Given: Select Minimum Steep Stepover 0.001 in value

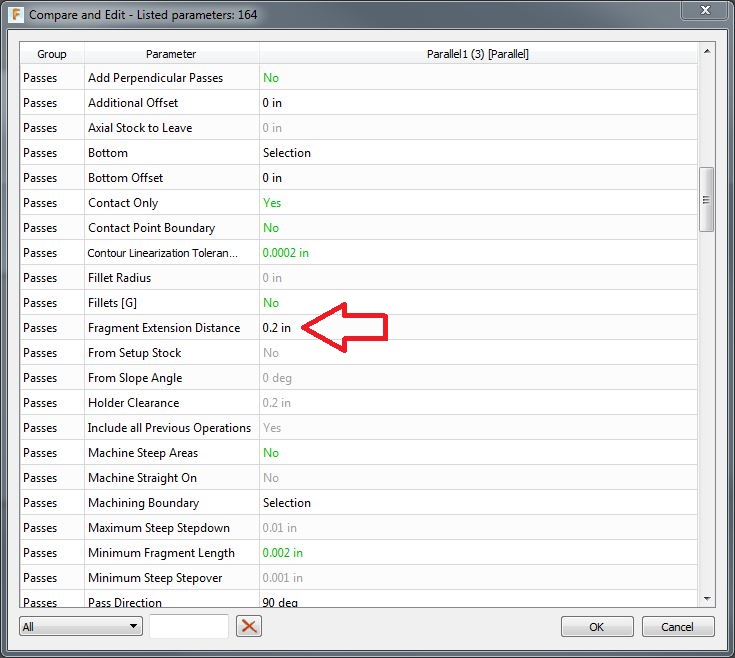Looking at the screenshot, I should (283, 578).
